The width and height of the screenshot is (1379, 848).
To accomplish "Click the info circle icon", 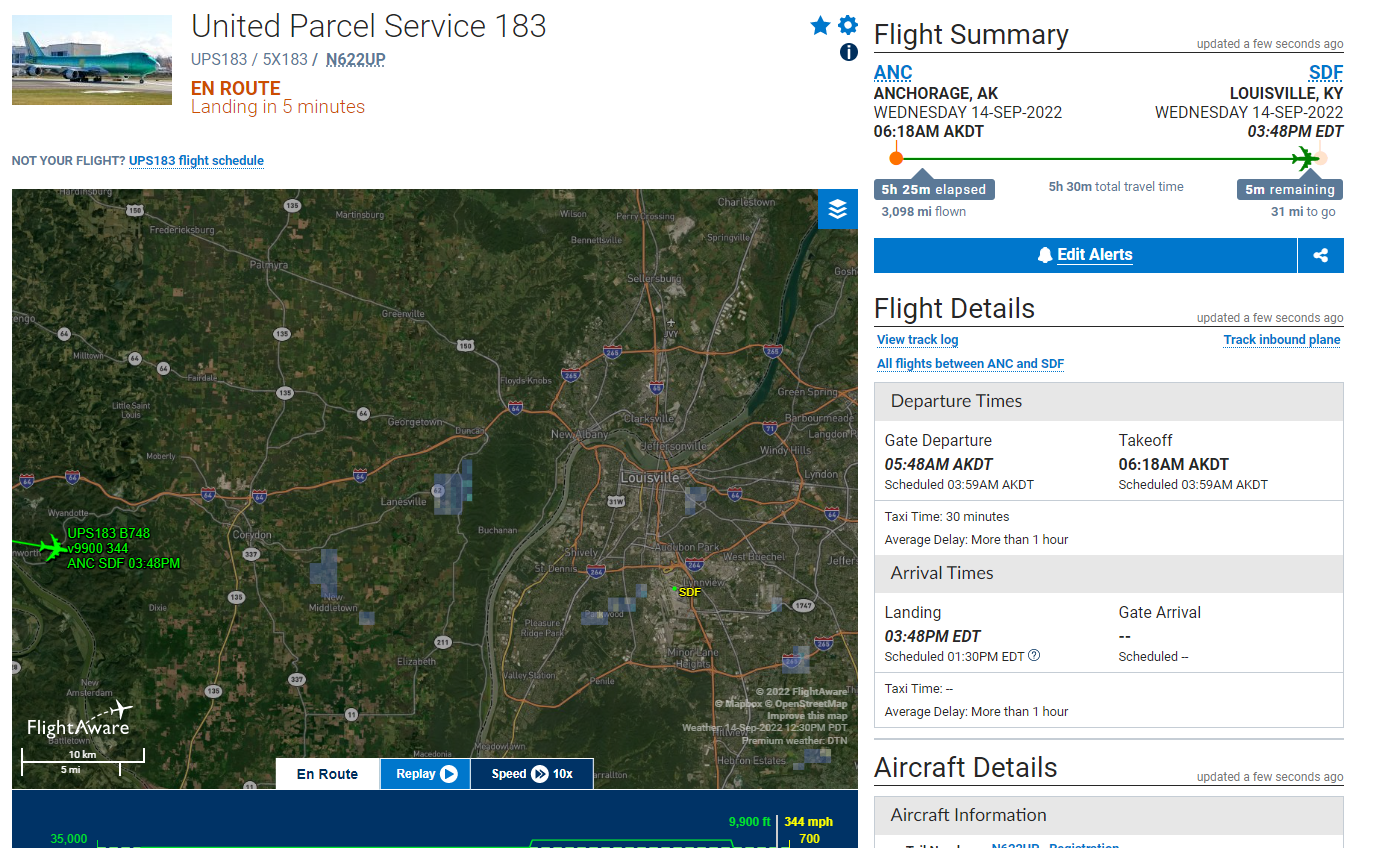I will click(x=848, y=52).
